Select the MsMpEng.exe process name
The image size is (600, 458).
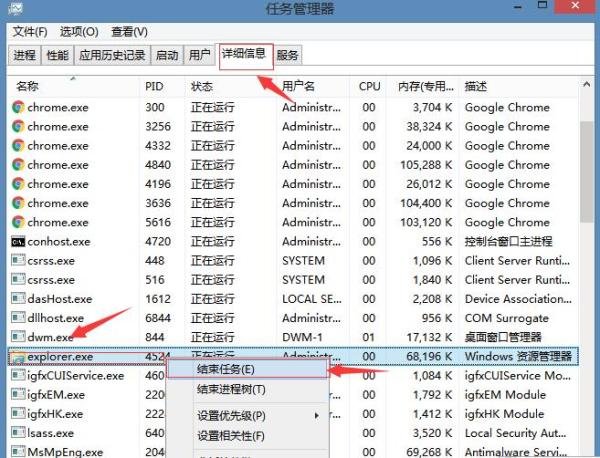pyautogui.click(x=65, y=452)
